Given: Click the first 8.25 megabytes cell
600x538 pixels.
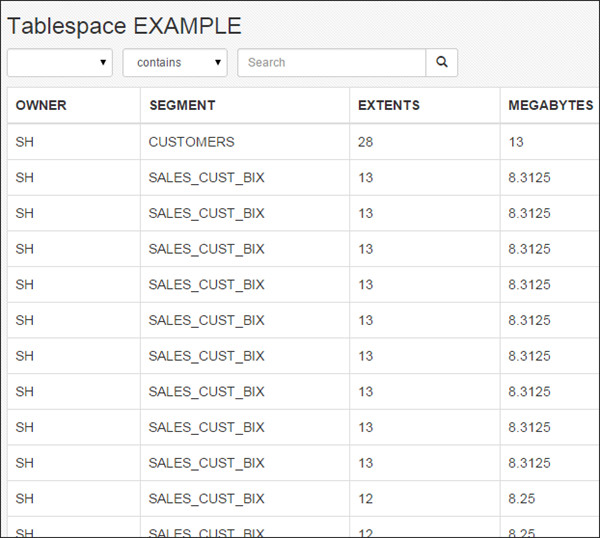Looking at the screenshot, I should point(524,499).
